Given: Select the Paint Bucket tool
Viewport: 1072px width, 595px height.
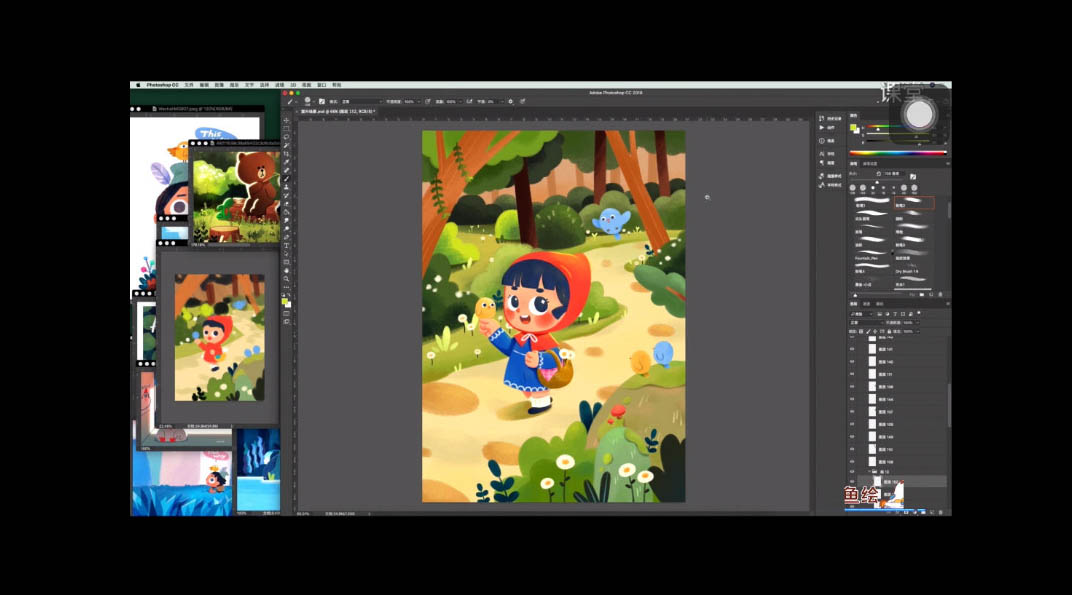Looking at the screenshot, I should 286,212.
